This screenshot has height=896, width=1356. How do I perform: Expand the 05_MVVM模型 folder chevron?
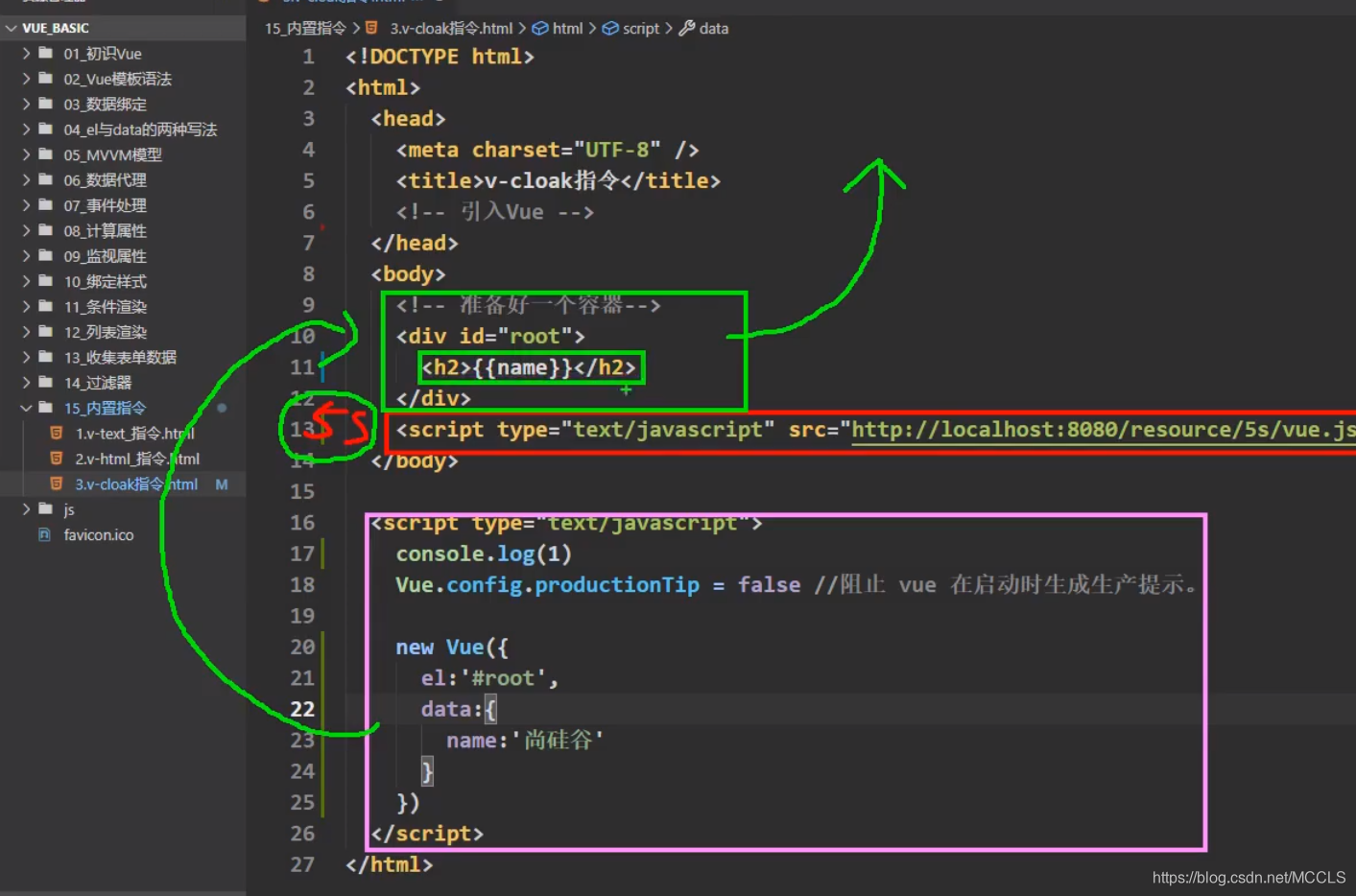coord(26,154)
